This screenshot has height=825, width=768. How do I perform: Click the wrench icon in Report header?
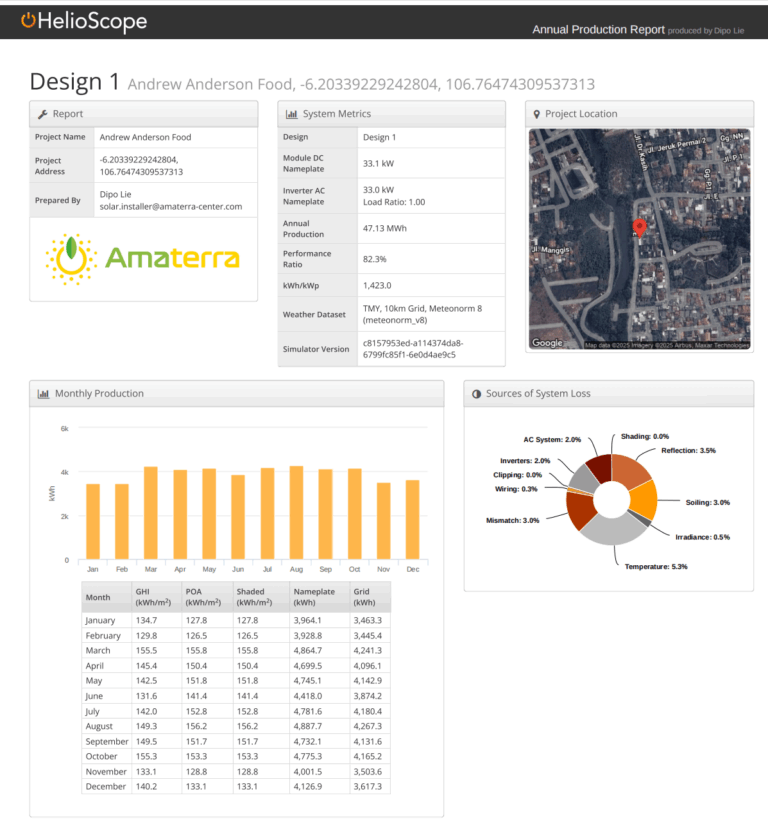tap(42, 114)
